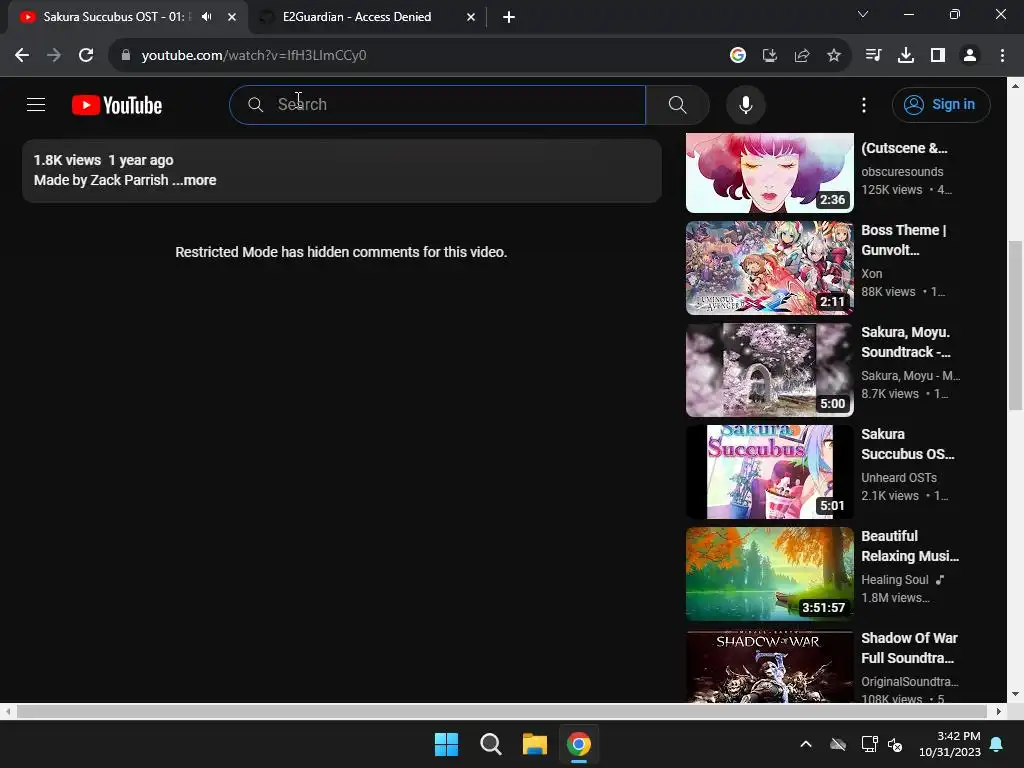The height and width of the screenshot is (768, 1024).
Task: View site information lock icon
Action: click(126, 56)
